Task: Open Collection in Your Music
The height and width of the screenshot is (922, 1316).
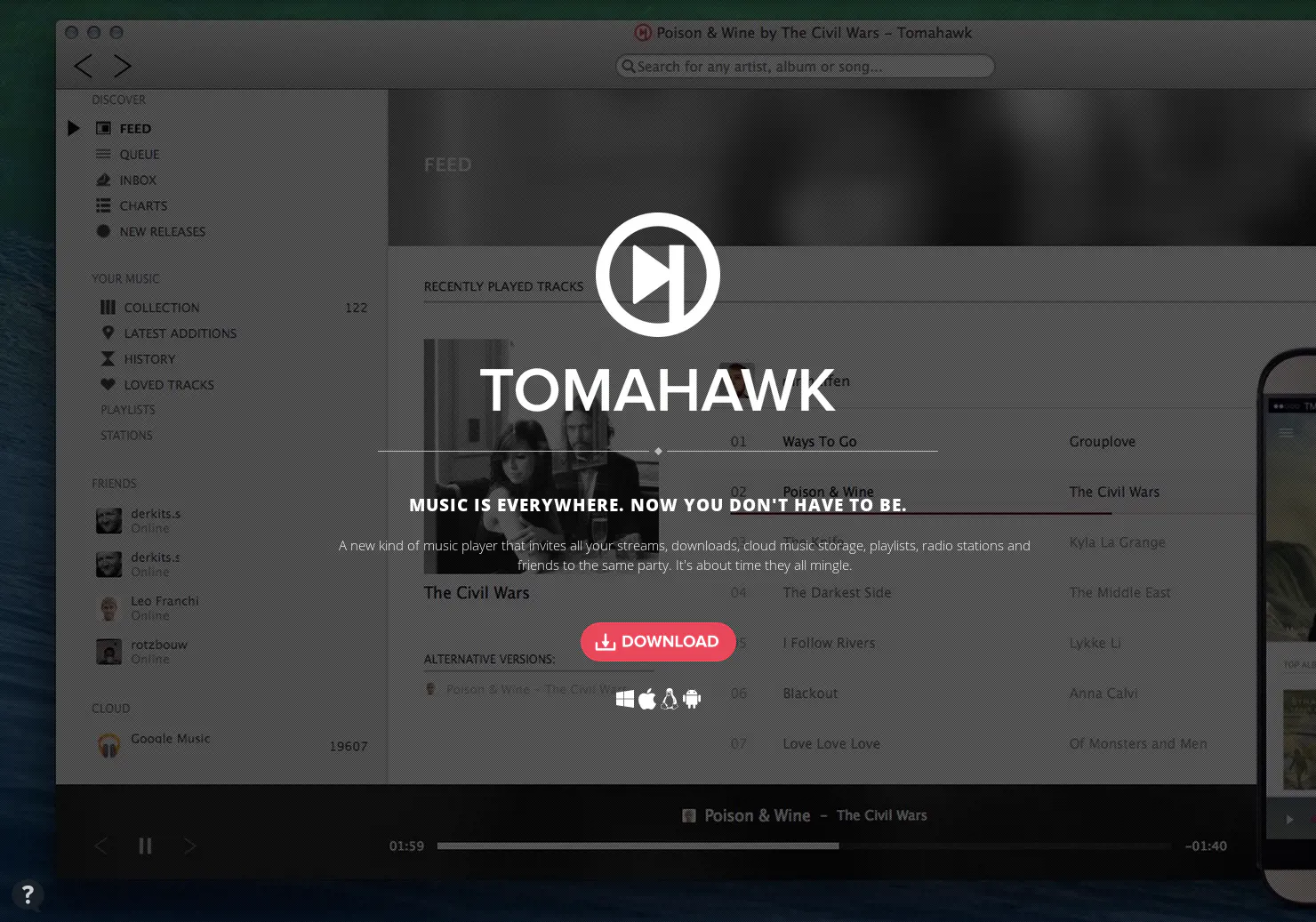Action: tap(162, 308)
